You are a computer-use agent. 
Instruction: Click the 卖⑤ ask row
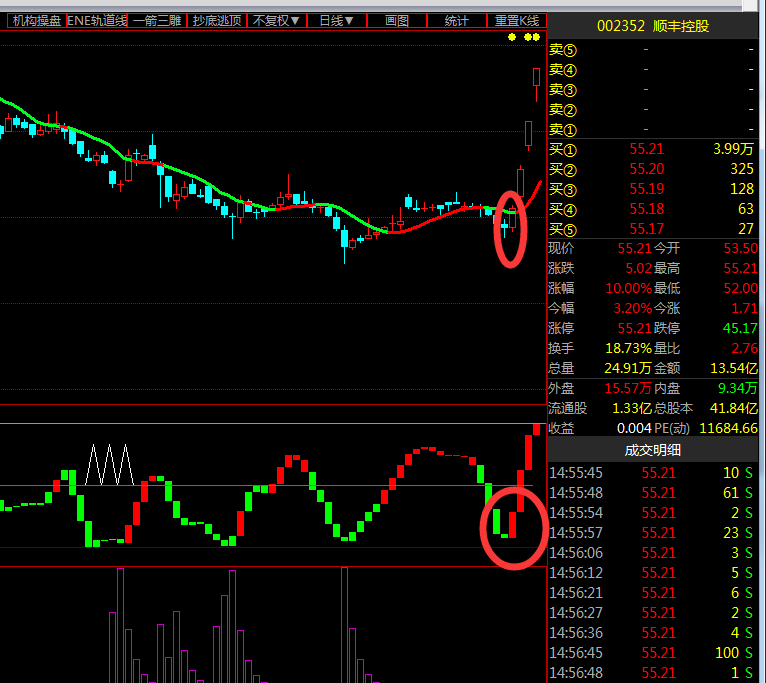point(652,49)
